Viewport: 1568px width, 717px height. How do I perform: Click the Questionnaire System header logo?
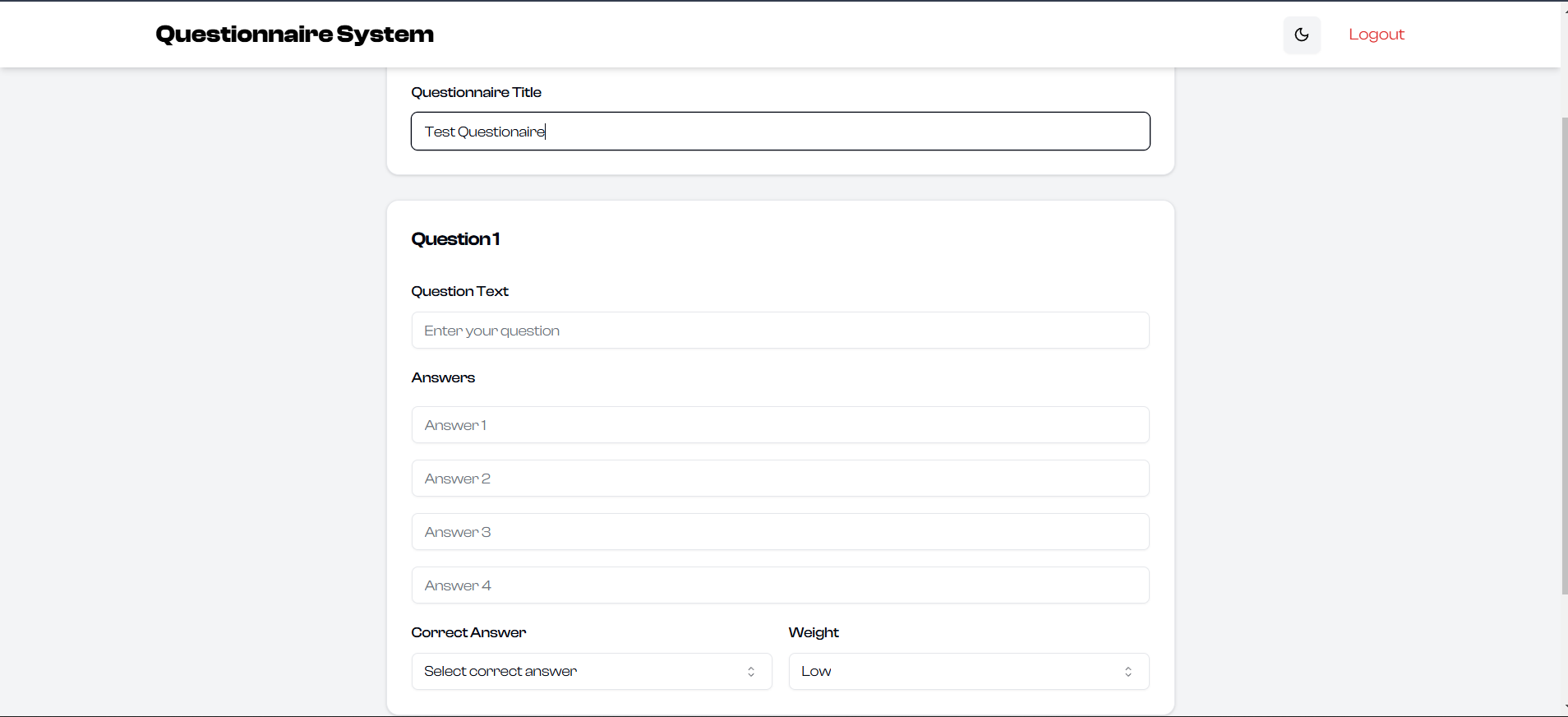[294, 35]
